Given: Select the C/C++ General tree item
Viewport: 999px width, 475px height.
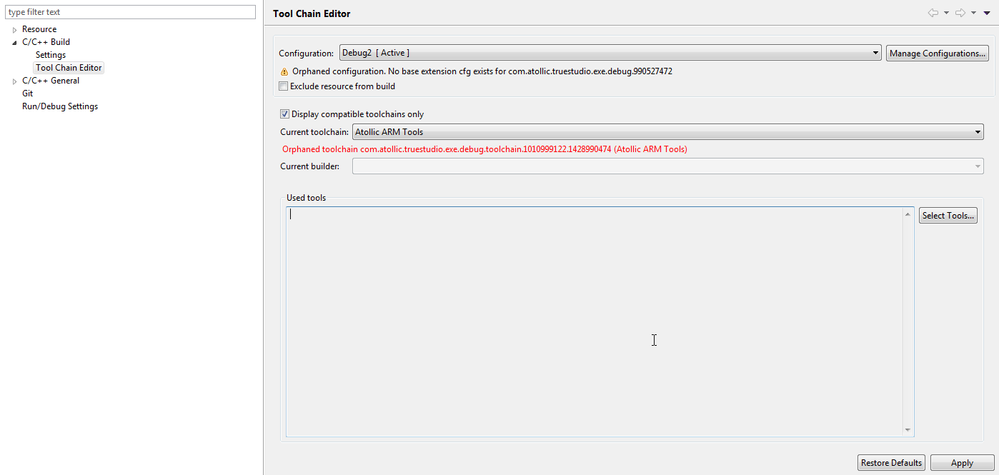Looking at the screenshot, I should (50, 81).
